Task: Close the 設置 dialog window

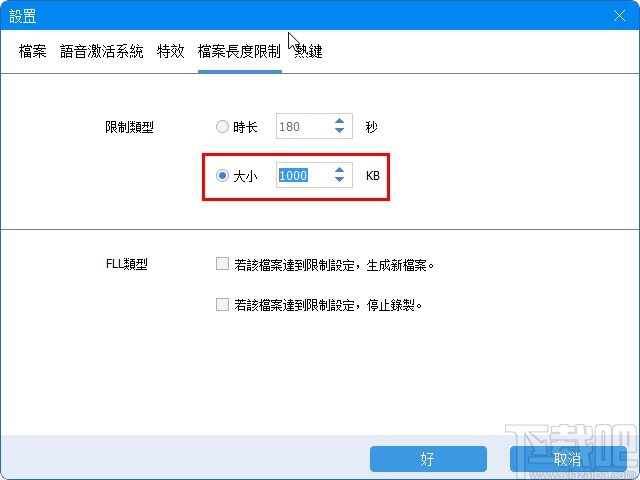Action: (x=619, y=16)
